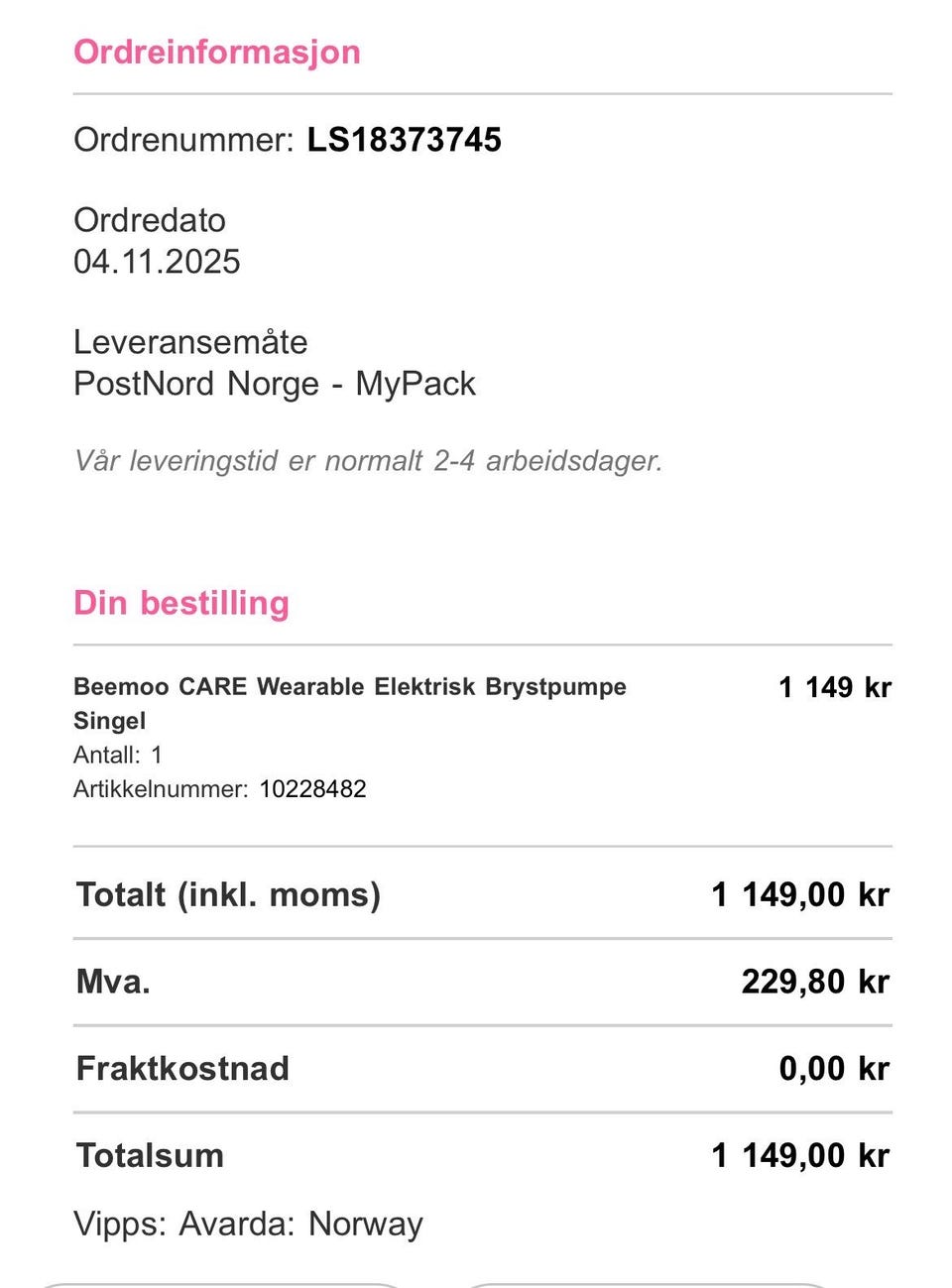Select the order date 04.11.2025

pos(157,262)
